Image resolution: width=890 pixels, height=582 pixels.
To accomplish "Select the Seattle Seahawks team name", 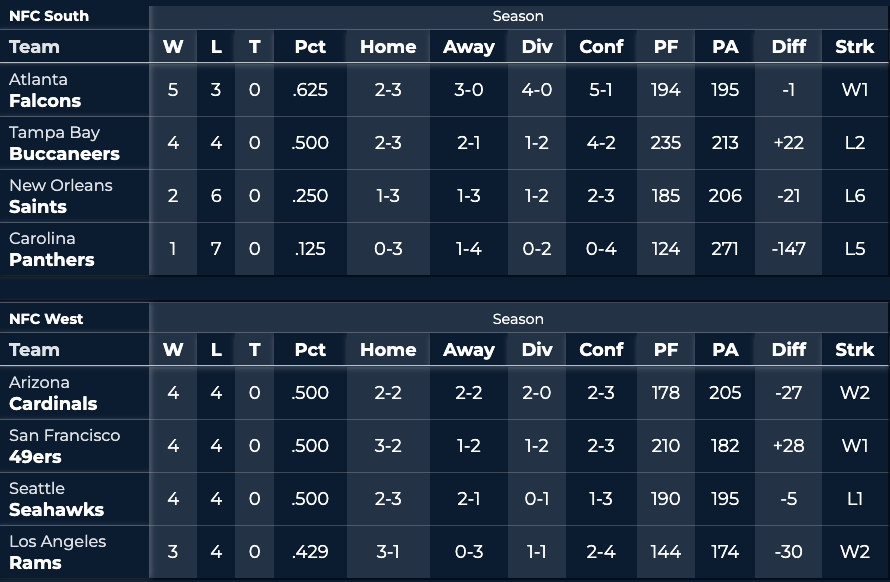I will [56, 499].
